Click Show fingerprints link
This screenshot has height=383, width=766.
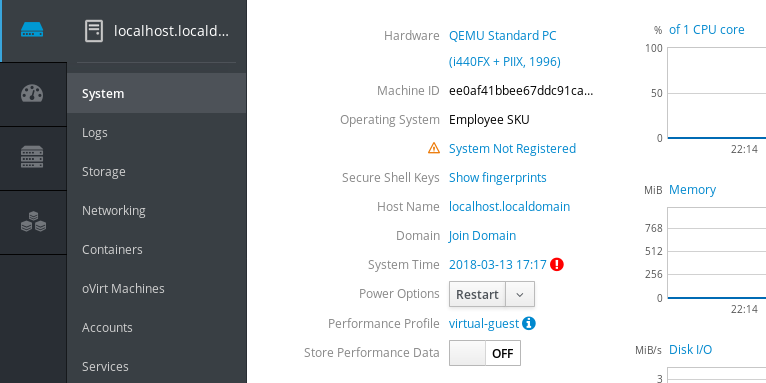coord(498,177)
